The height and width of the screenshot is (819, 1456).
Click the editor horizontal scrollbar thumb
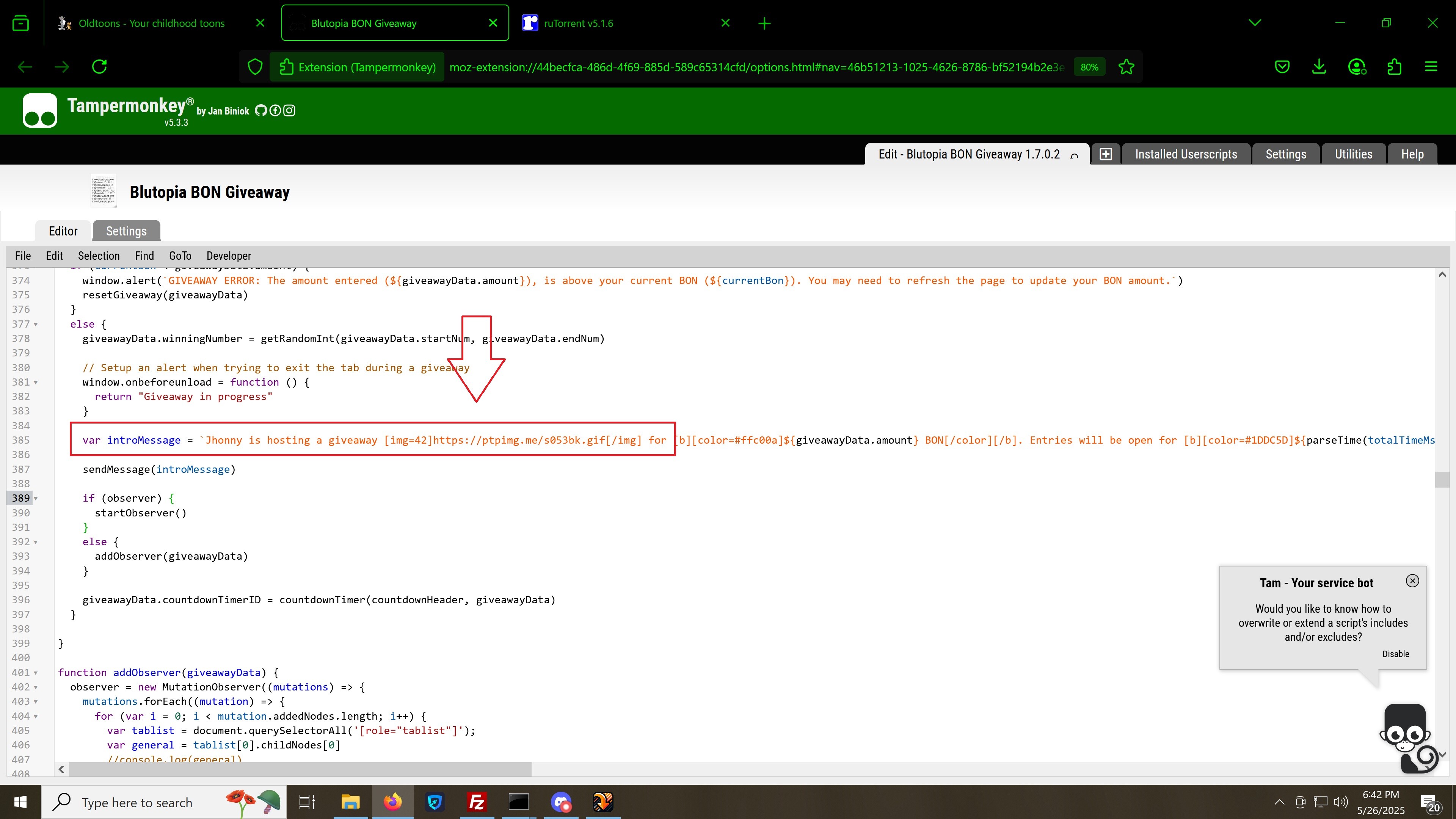tap(300, 769)
